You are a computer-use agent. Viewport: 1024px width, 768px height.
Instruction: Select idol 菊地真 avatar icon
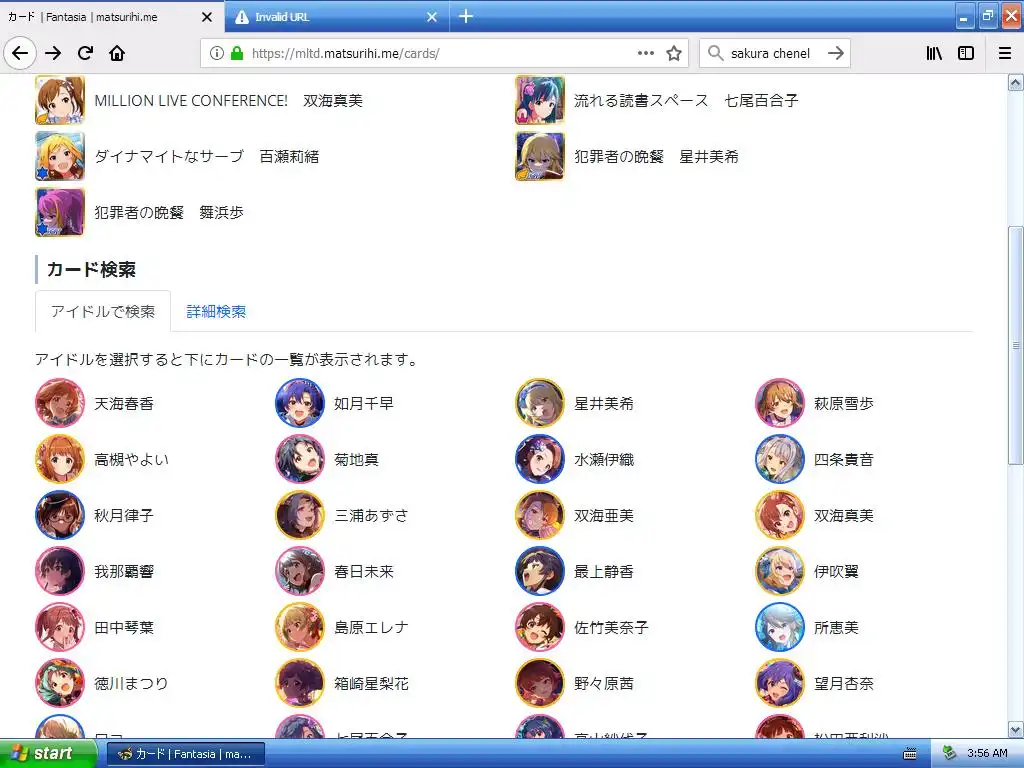coord(300,459)
